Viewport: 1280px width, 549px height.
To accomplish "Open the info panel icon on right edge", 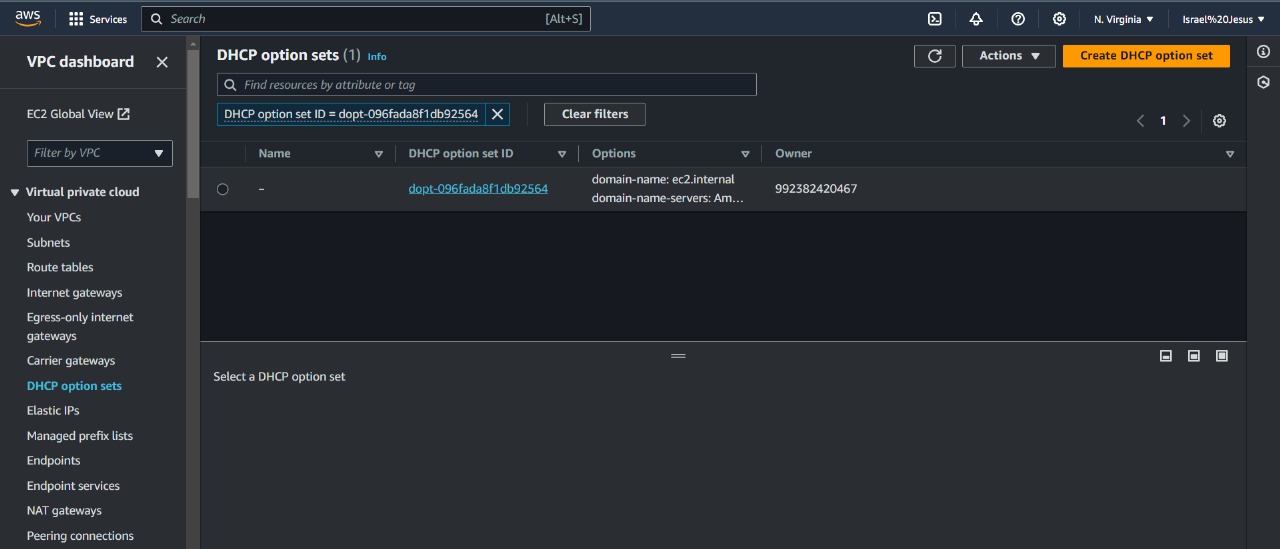I will click(1263, 52).
